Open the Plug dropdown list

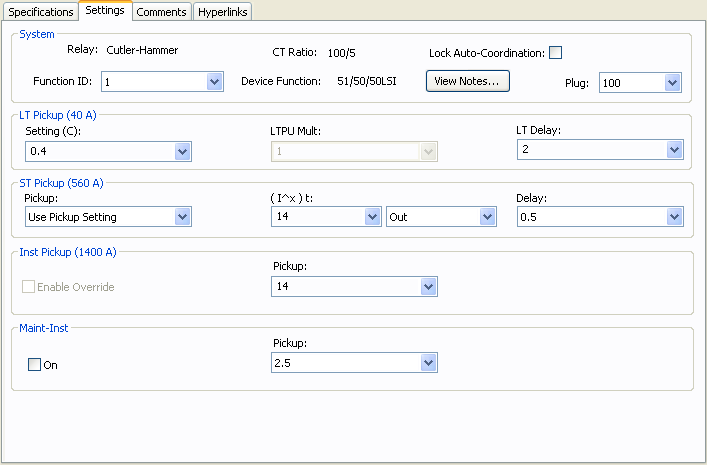672,83
